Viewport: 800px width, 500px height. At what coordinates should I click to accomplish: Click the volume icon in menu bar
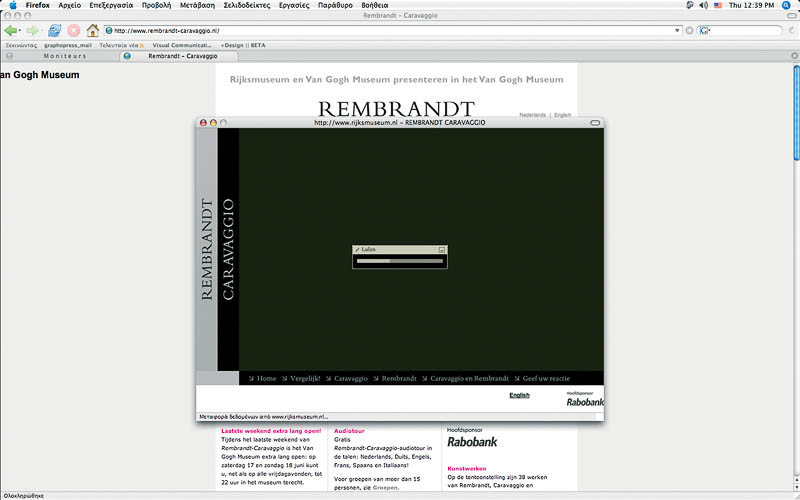704,5
